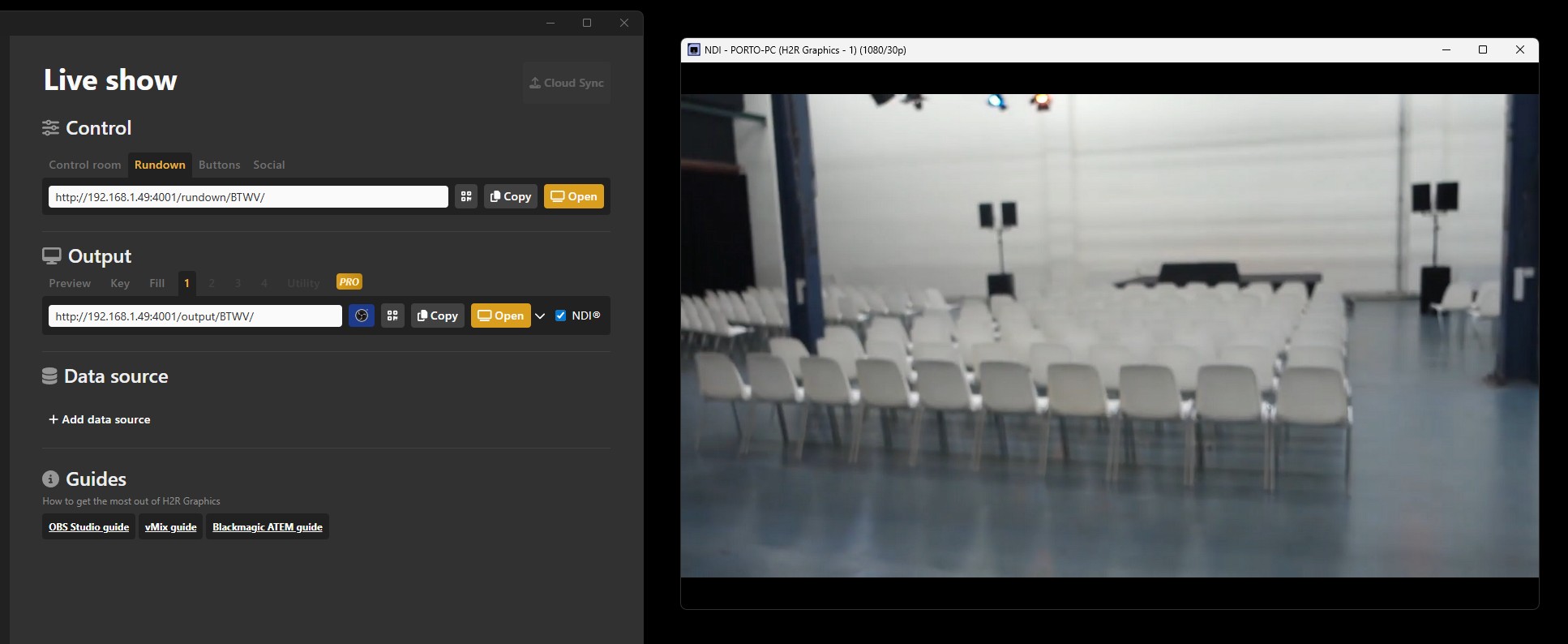
Task: Select the Rundown tab
Action: (160, 165)
